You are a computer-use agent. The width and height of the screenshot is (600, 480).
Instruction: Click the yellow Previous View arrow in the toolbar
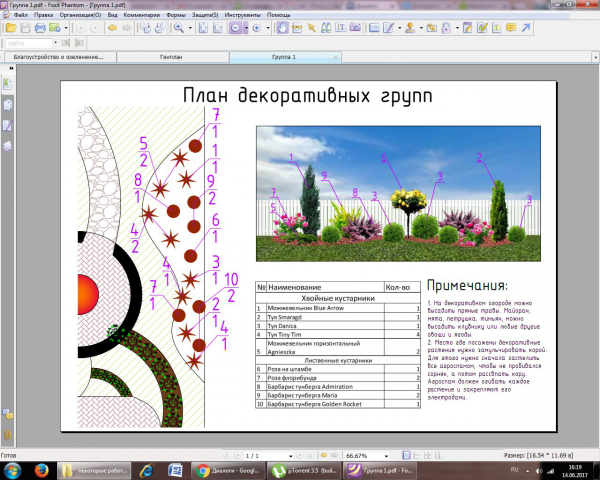(x=112, y=28)
